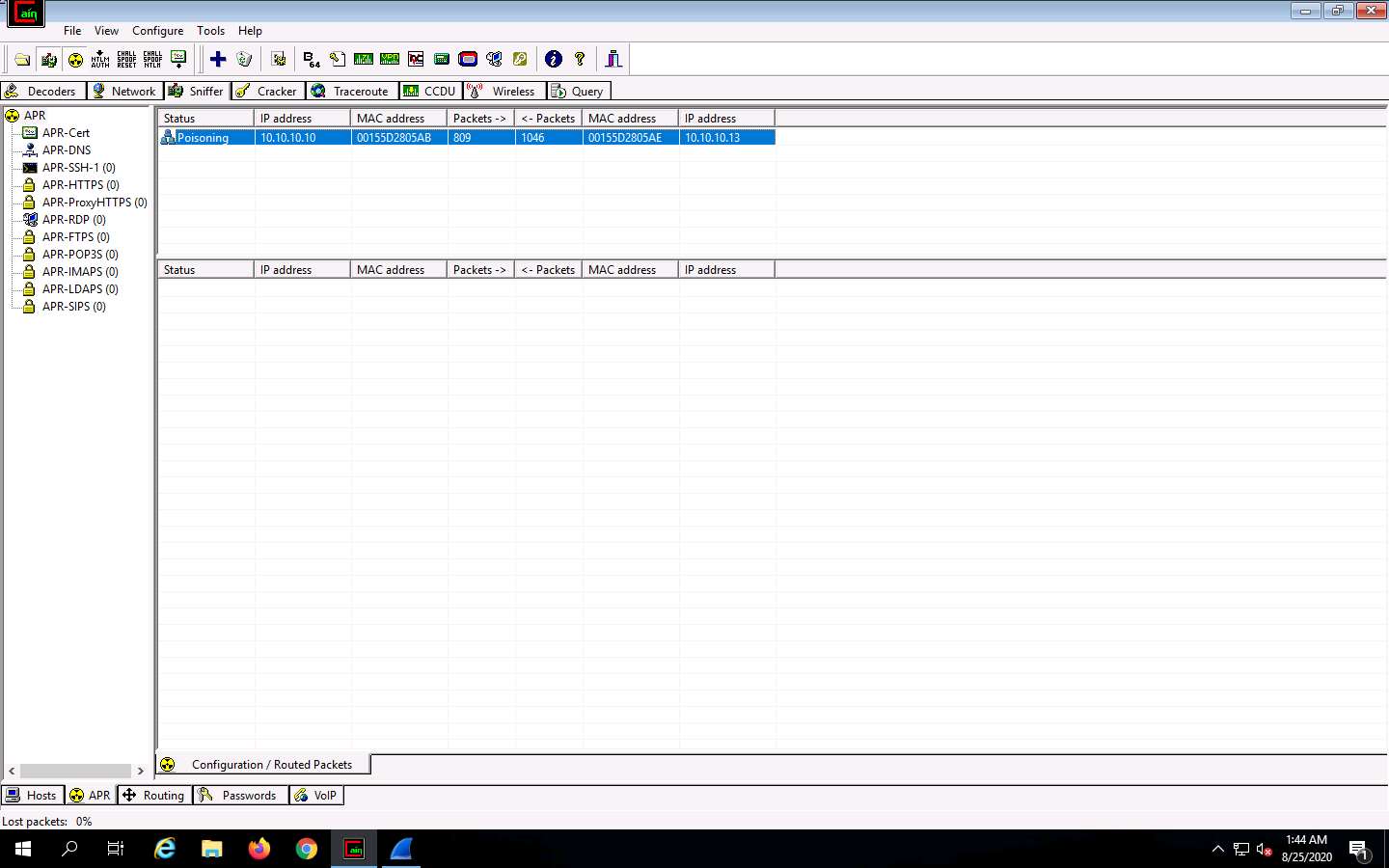Open the Tools menu
This screenshot has height=868, width=1389.
[210, 31]
